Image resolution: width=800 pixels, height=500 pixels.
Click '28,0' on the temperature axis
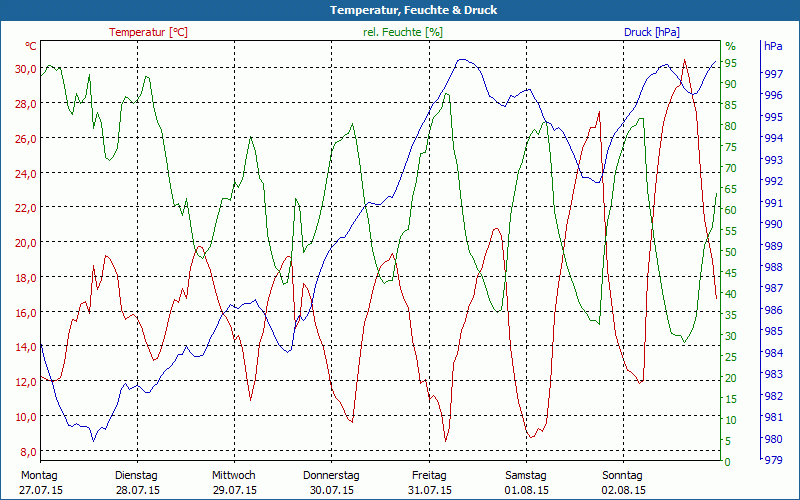coord(25,104)
